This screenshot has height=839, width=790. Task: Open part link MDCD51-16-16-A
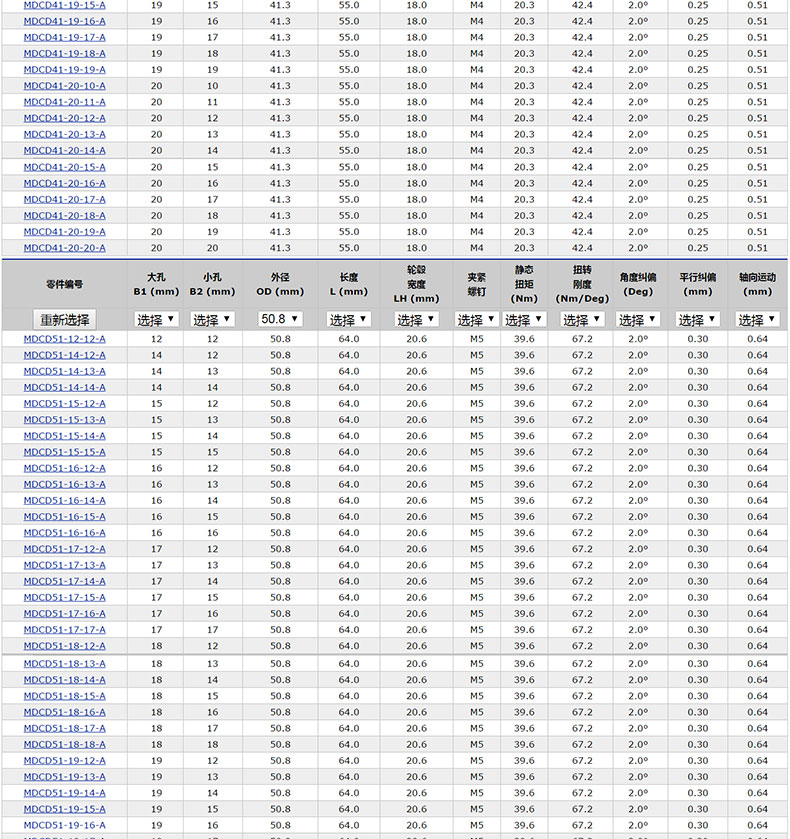64,533
